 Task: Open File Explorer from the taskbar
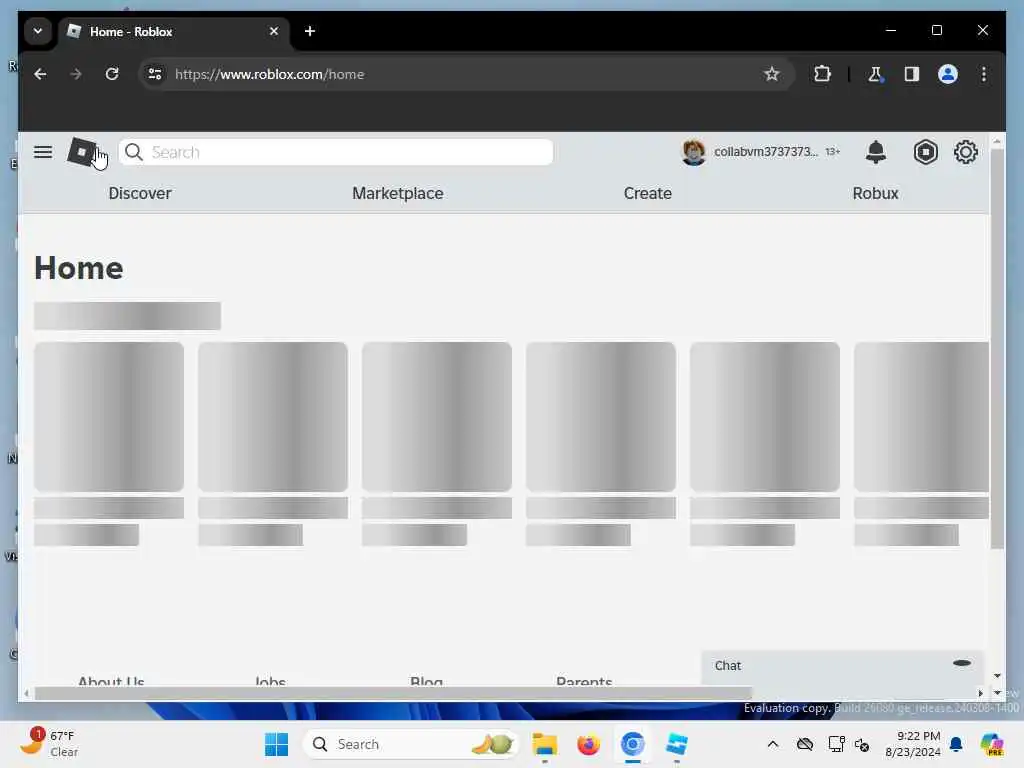click(x=545, y=744)
